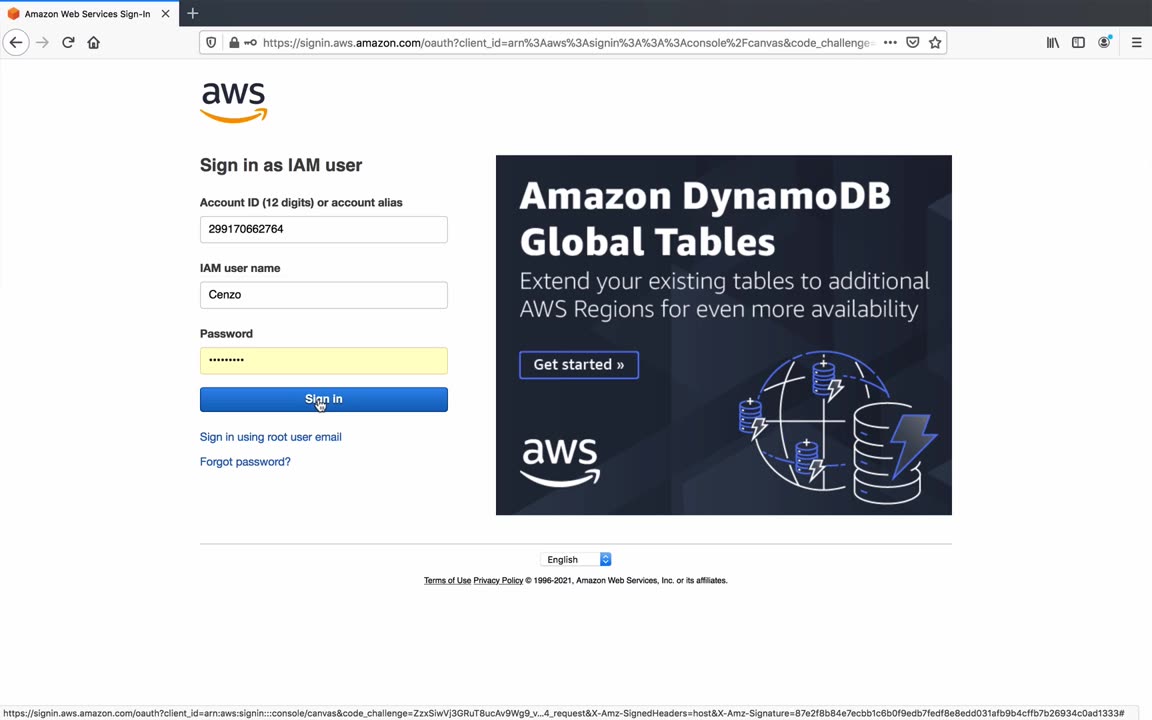The width and height of the screenshot is (1152, 720).
Task: Click the URL address bar
Action: [x=569, y=43]
